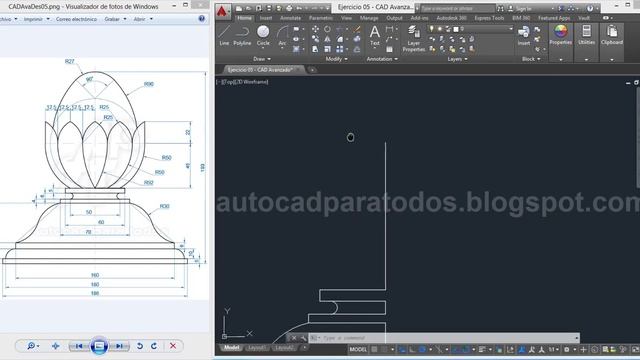Switch to the View ribbon tab
640x360 pixels.
(346, 18)
